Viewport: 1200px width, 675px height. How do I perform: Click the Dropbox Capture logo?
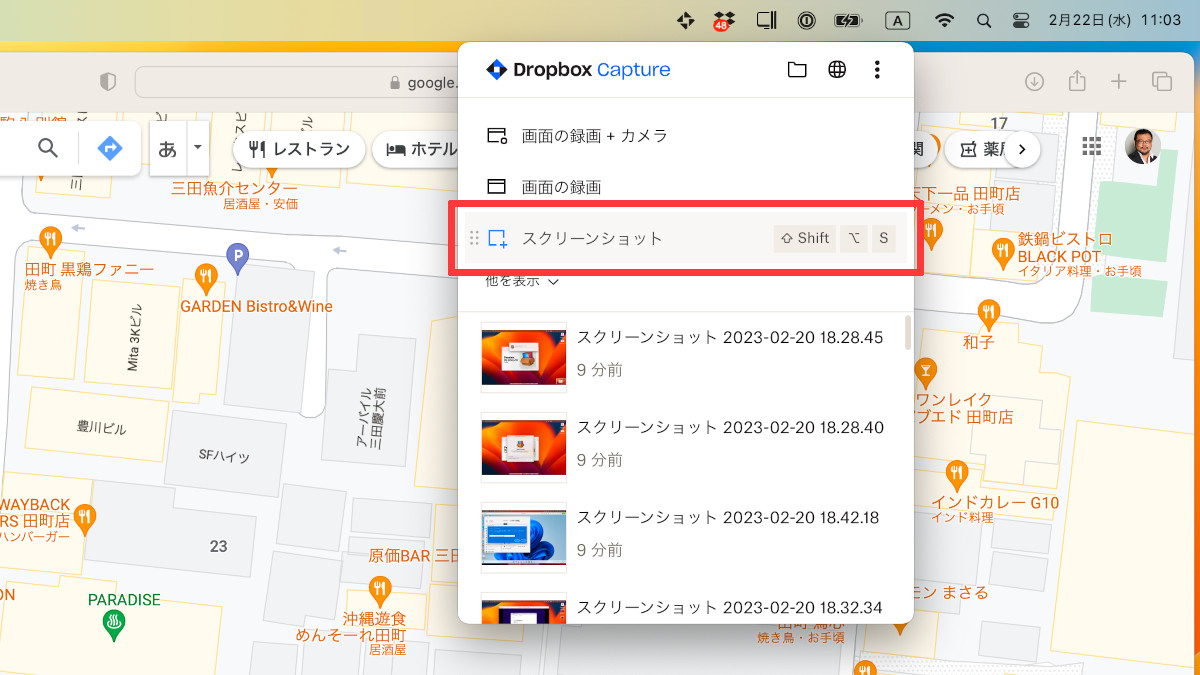[x=578, y=70]
